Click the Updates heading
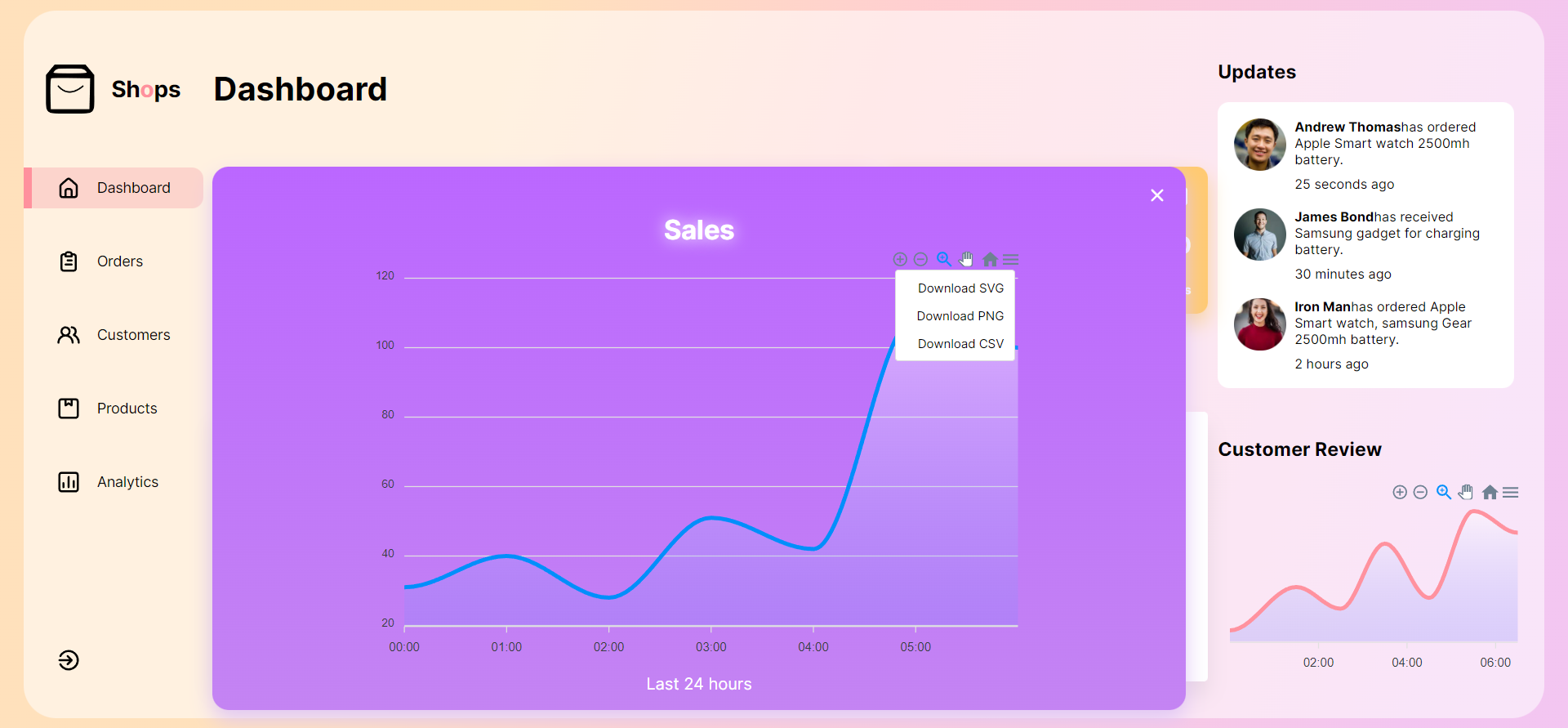 [1257, 72]
